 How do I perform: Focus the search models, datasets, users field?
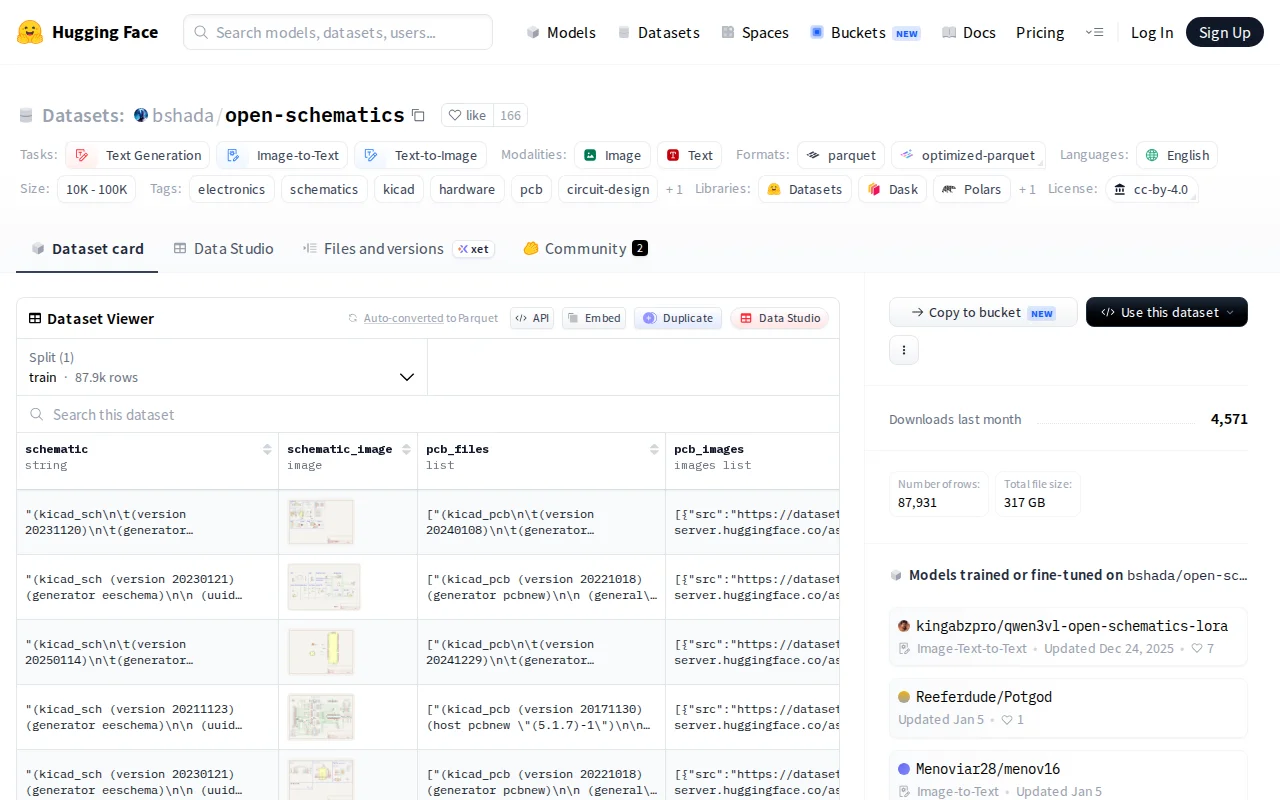coord(338,32)
